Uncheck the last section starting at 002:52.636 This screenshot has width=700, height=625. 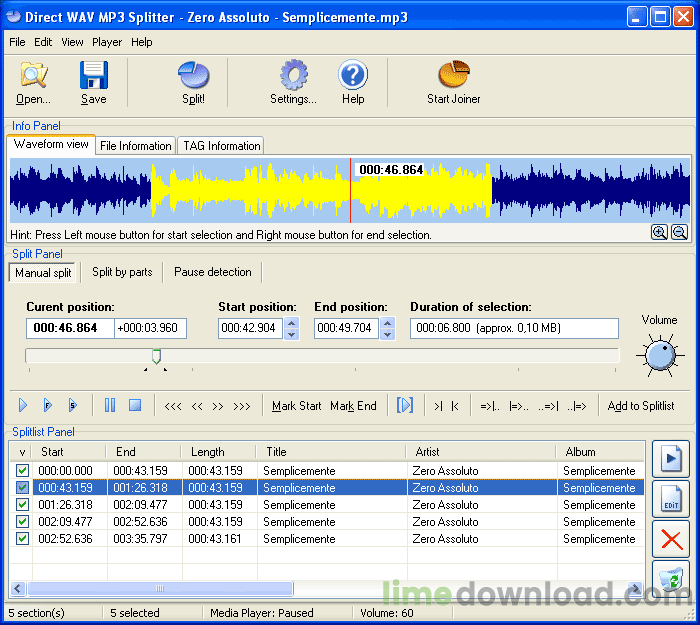click(x=22, y=539)
